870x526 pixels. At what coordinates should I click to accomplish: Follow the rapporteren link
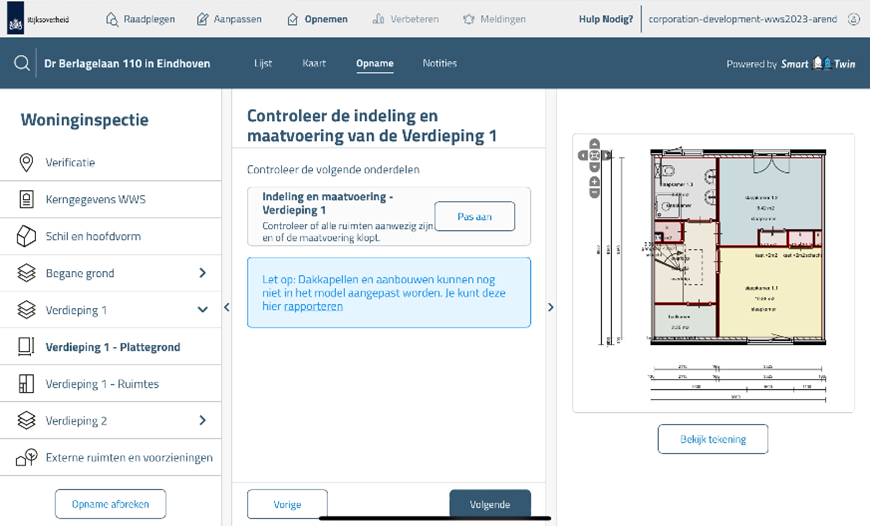pos(313,307)
